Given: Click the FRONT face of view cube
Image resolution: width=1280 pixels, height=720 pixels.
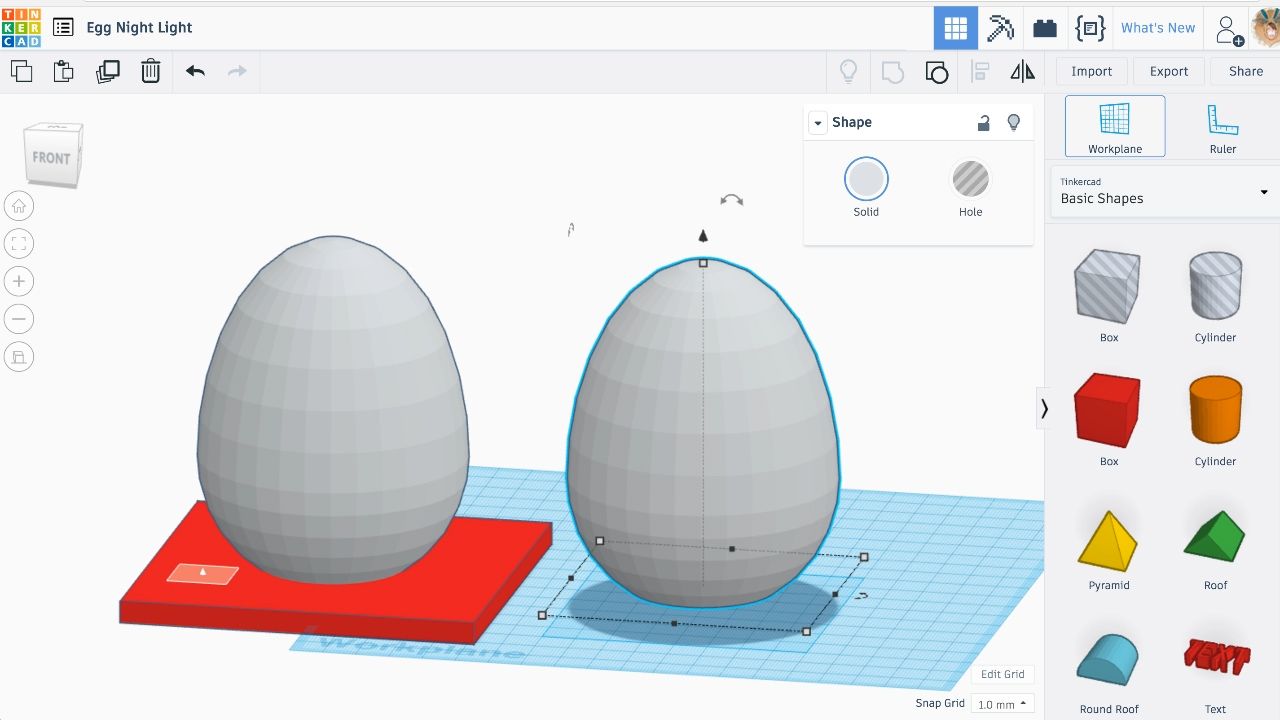Looking at the screenshot, I should [52, 158].
